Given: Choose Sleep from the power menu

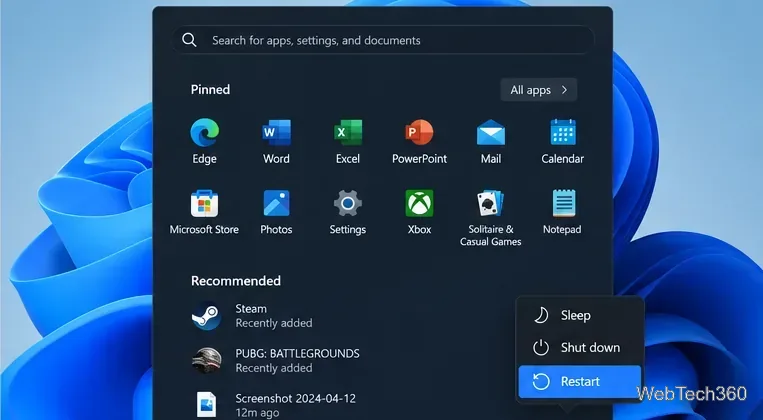Looking at the screenshot, I should 579,315.
